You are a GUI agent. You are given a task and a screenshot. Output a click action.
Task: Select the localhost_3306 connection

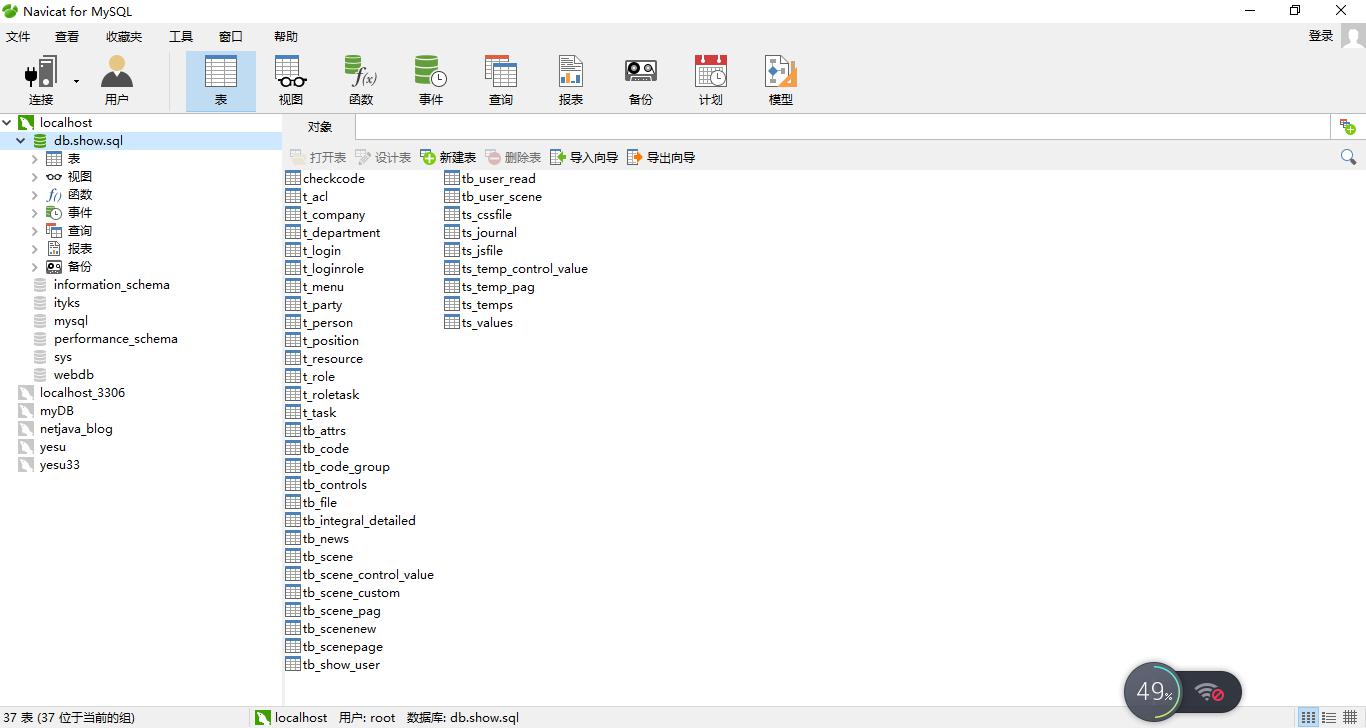coord(82,393)
